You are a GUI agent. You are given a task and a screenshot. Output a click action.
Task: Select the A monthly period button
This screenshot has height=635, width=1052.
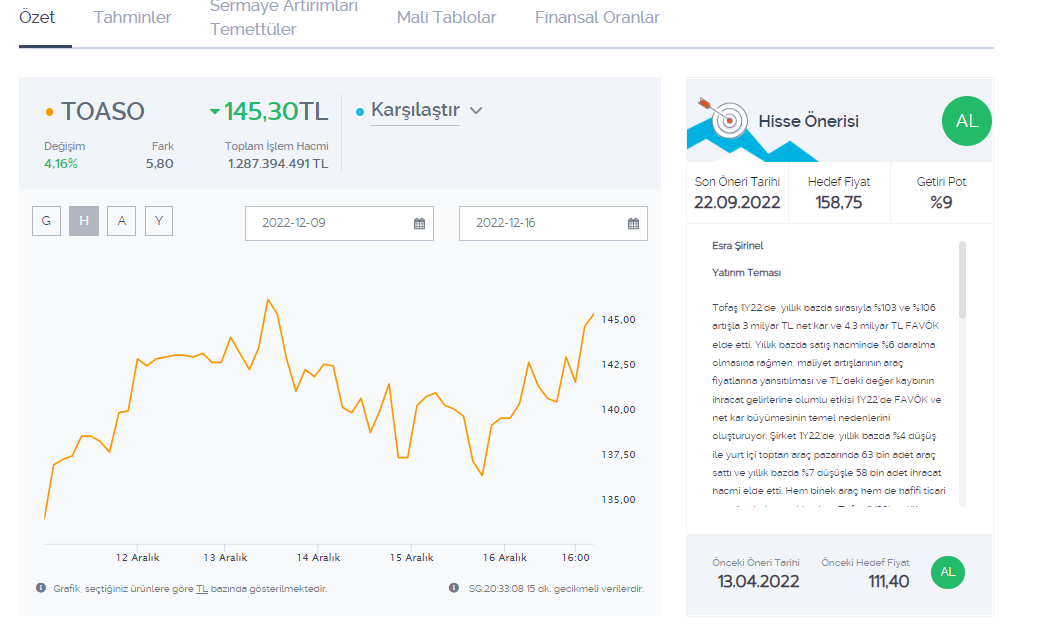121,221
